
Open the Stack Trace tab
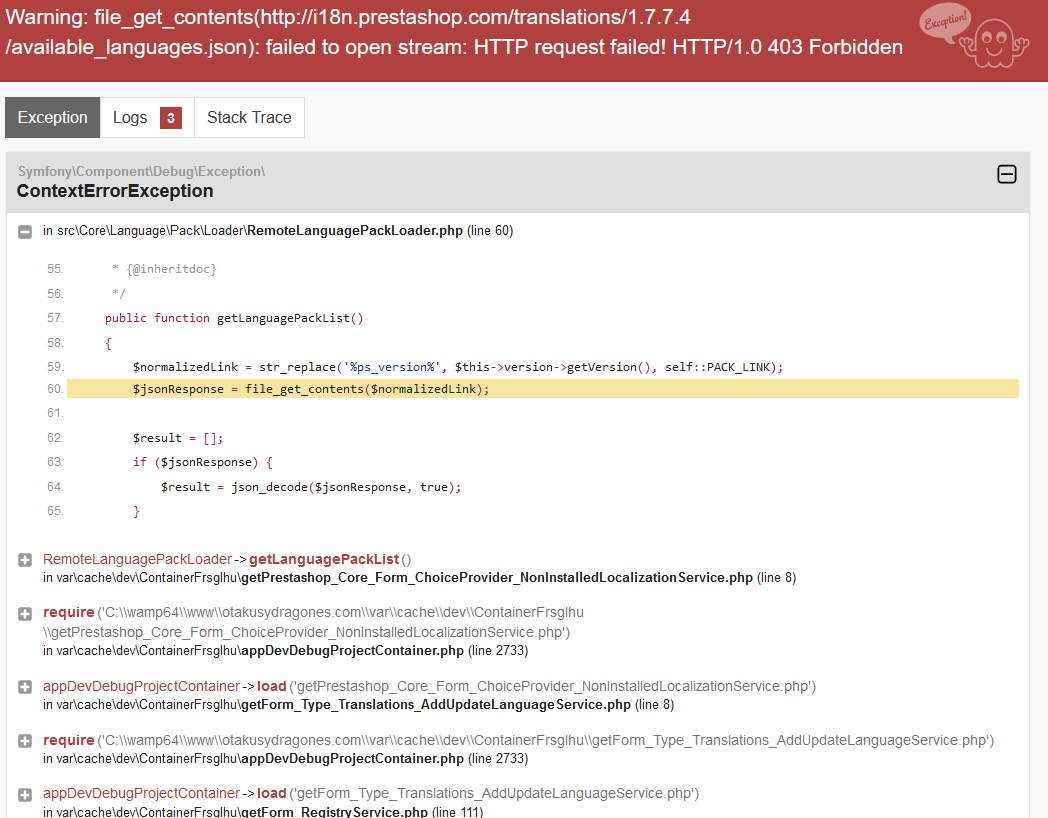(249, 118)
